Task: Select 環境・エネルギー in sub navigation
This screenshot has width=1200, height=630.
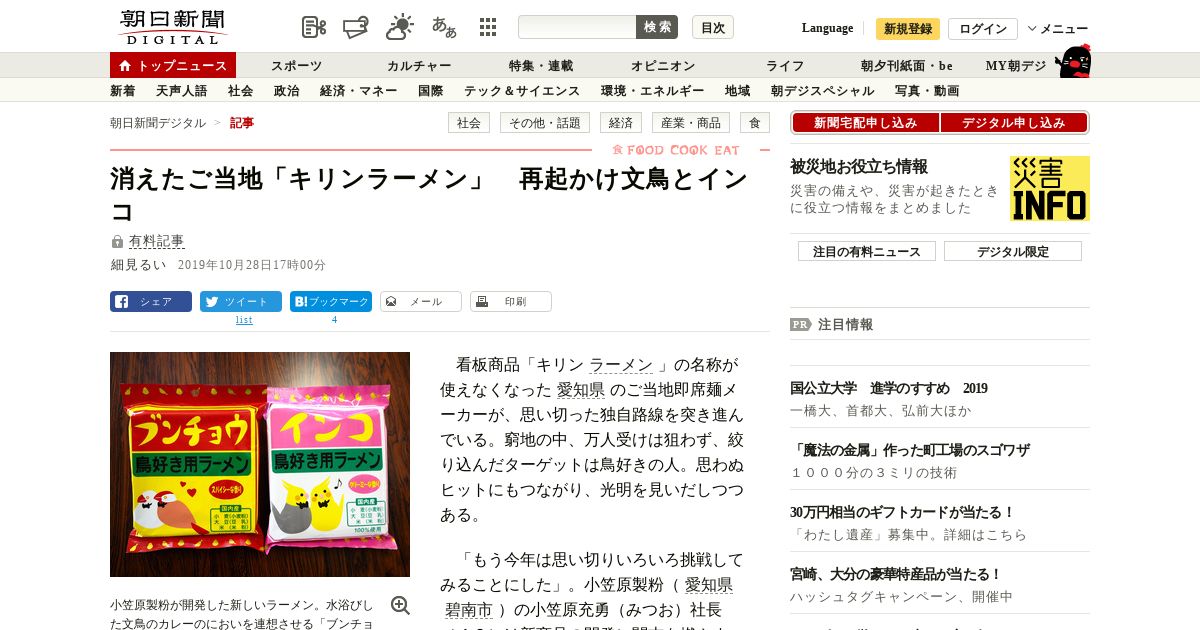Action: (x=653, y=91)
